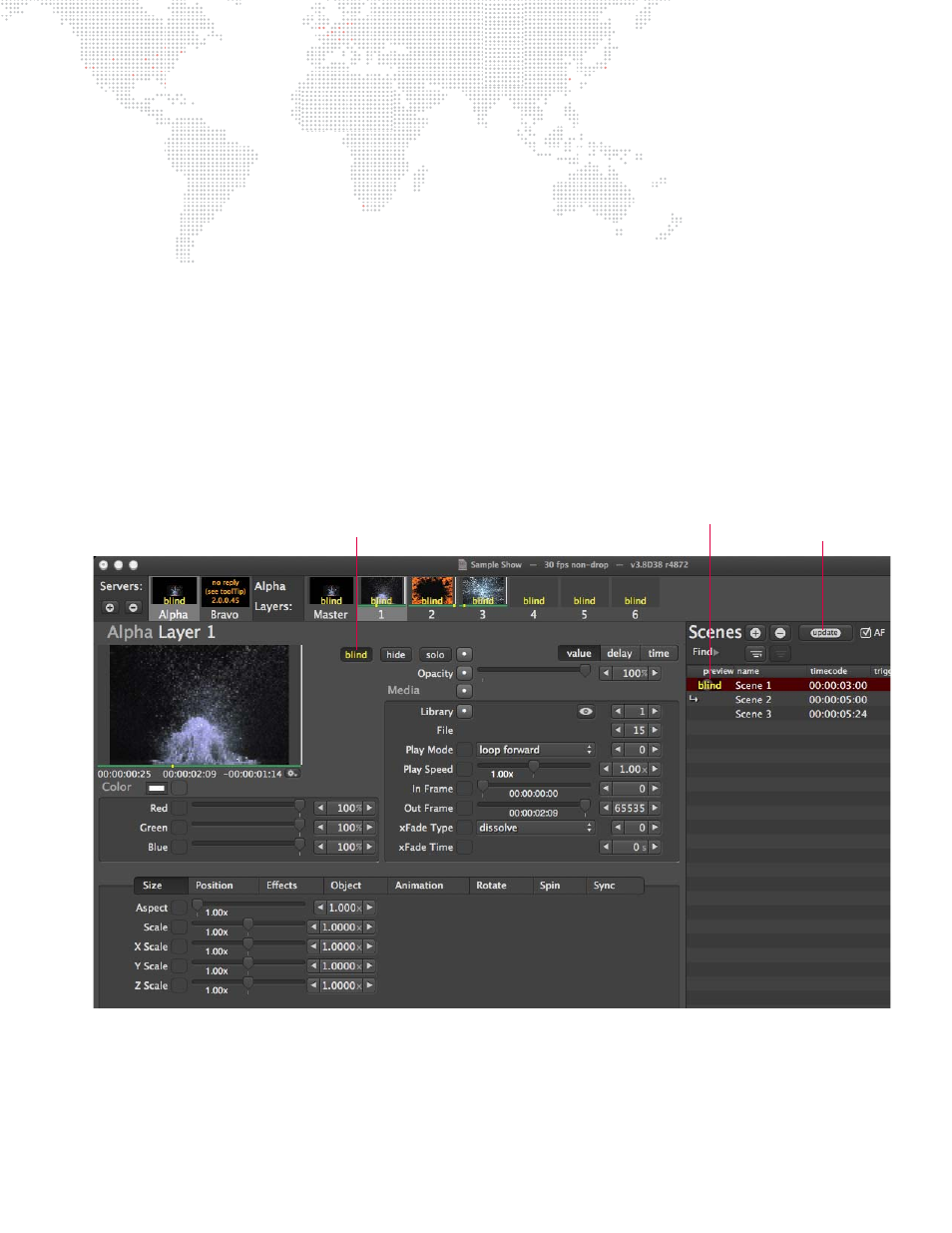Expand the Find disclosure triangle

point(715,652)
